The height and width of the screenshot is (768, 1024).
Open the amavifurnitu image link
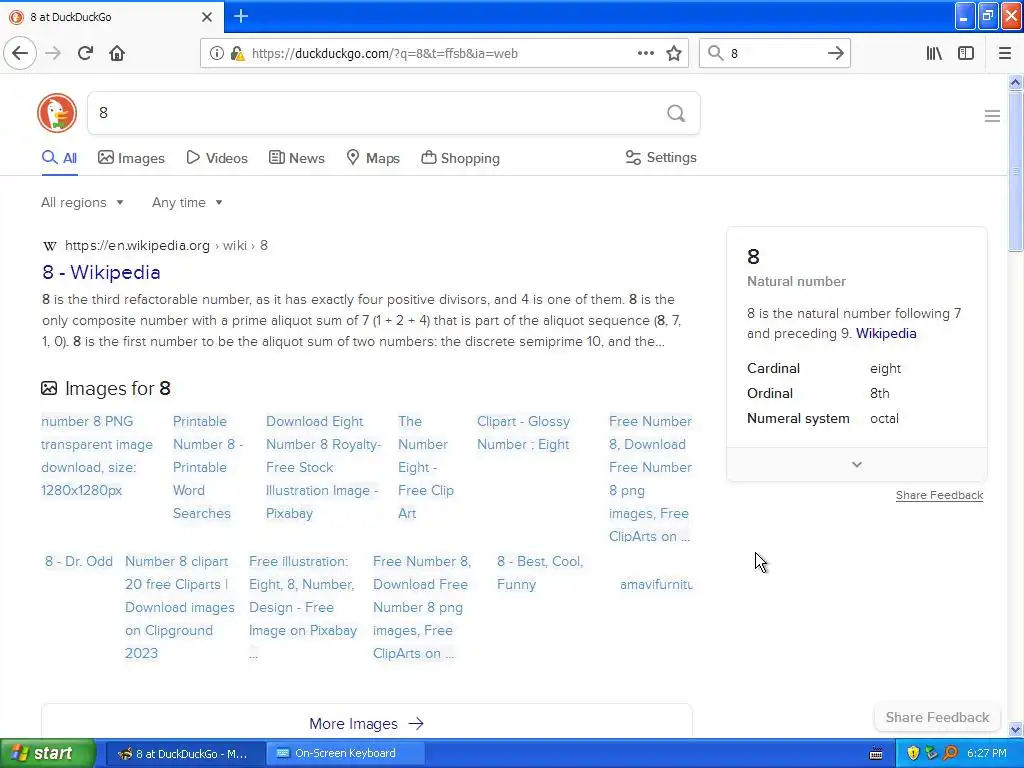coord(656,584)
